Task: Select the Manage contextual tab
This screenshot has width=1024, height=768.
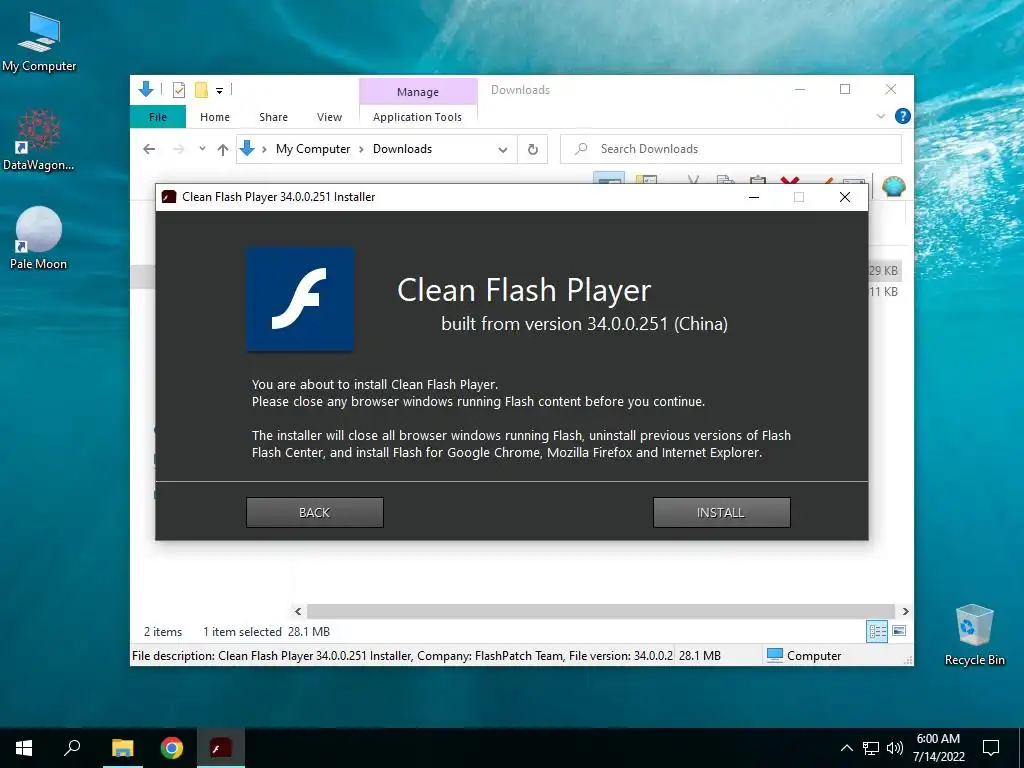Action: [418, 92]
